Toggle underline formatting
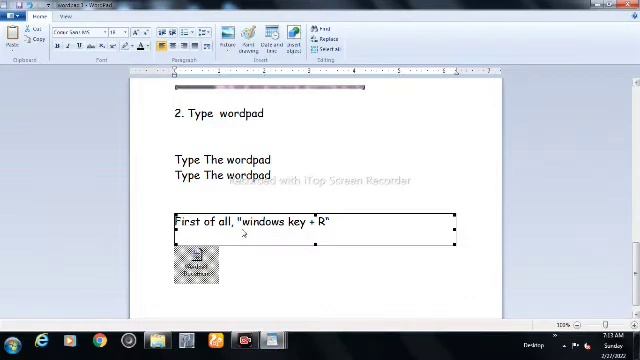Viewport: 640px width, 360px height. point(79,46)
